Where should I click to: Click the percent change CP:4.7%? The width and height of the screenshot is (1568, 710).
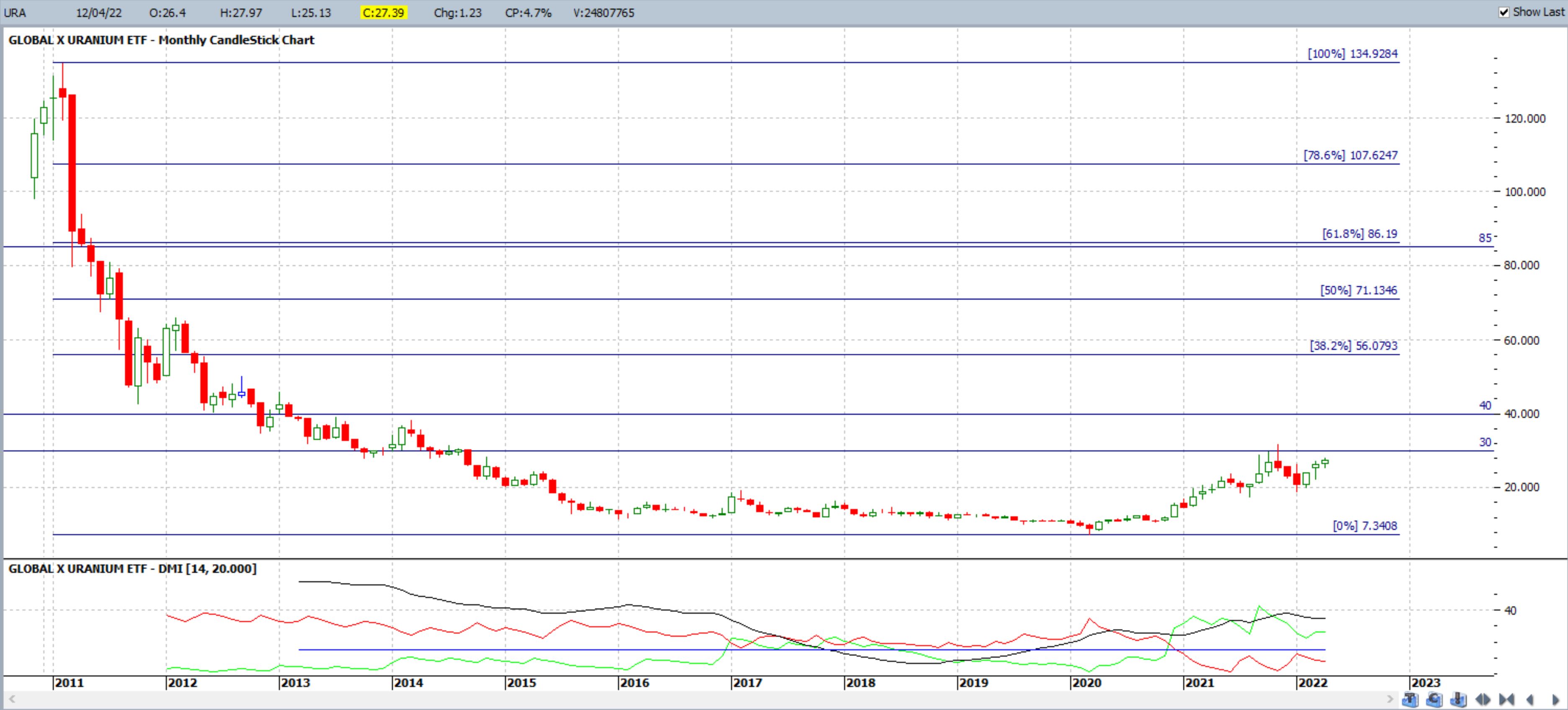click(x=528, y=13)
